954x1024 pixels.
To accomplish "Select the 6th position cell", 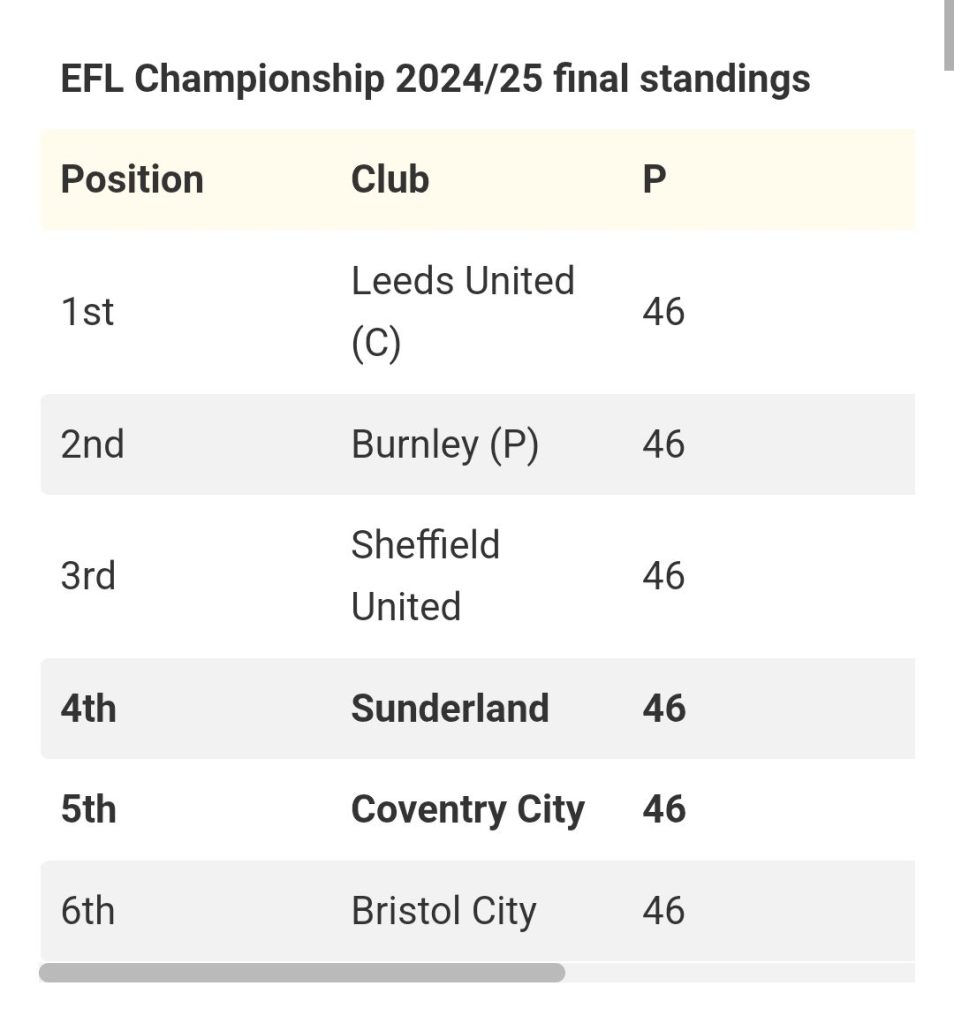I will 87,911.
